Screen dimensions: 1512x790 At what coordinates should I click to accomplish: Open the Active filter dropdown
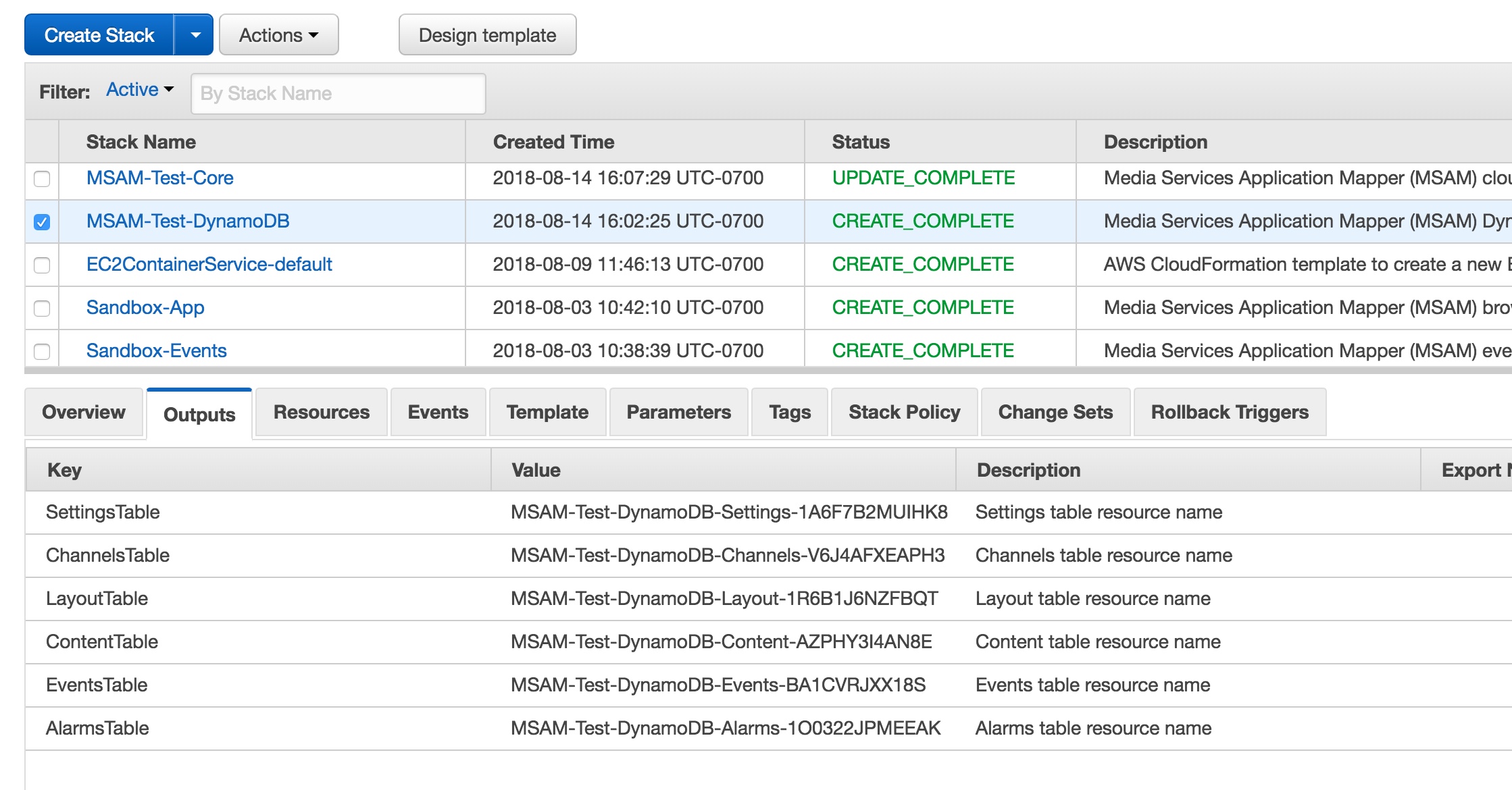tap(140, 90)
